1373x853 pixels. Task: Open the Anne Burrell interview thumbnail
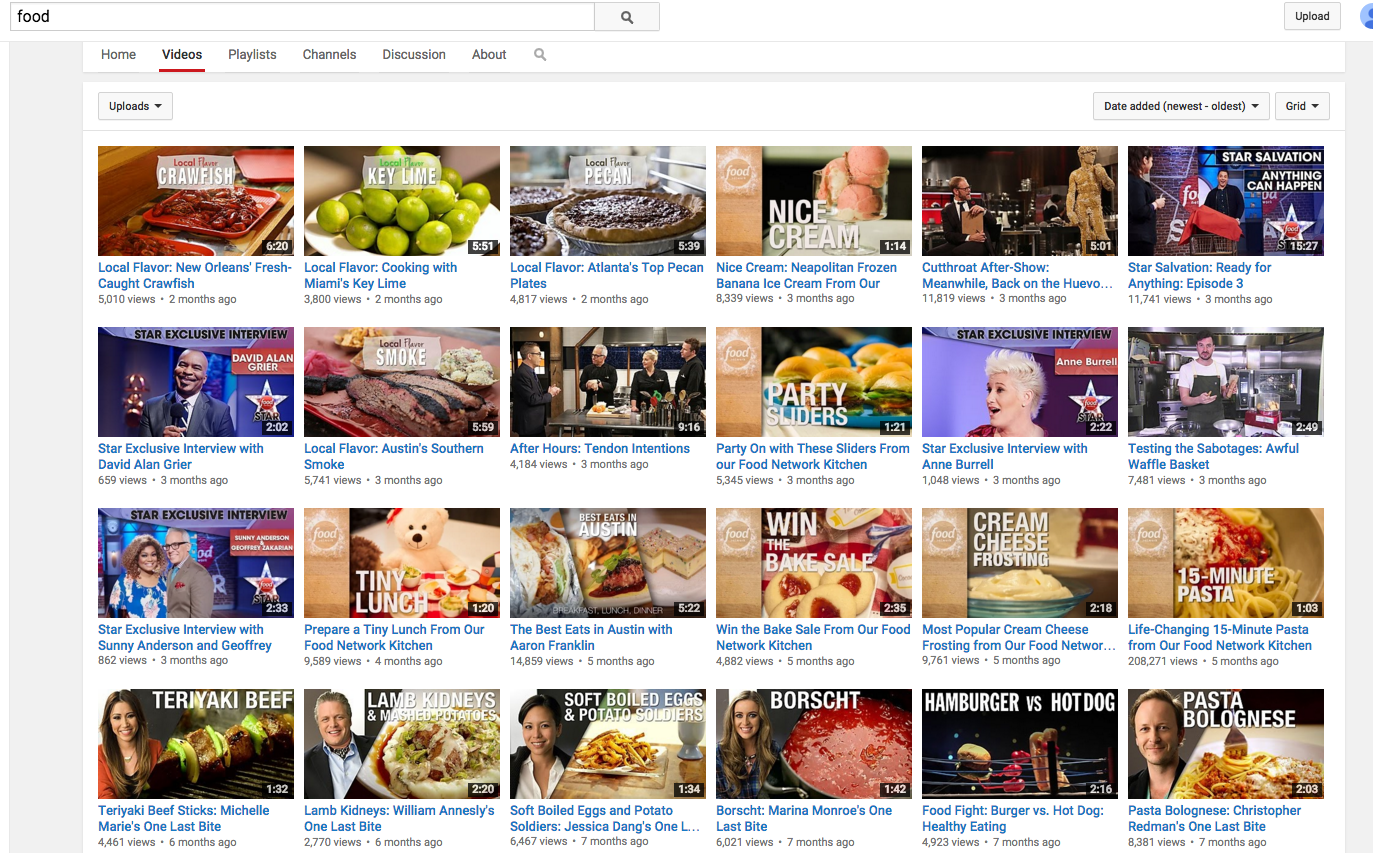pyautogui.click(x=1020, y=382)
